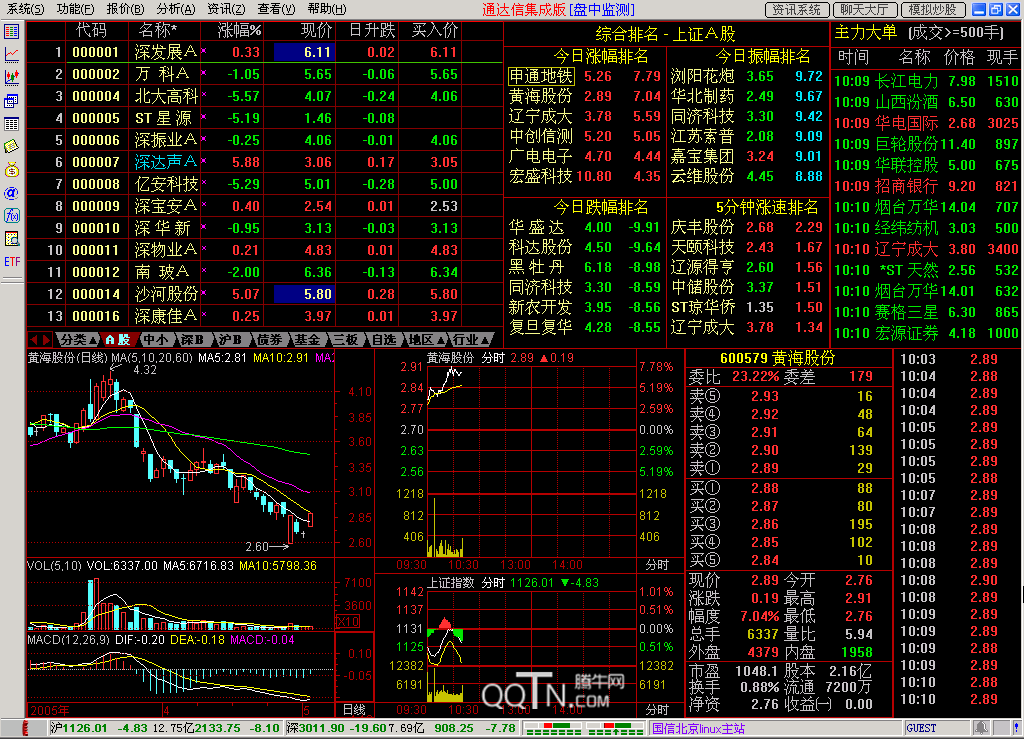Image resolution: width=1024 pixels, height=739 pixels.
Task: Click the red triangle marker on index chart
Action: pos(445,623)
